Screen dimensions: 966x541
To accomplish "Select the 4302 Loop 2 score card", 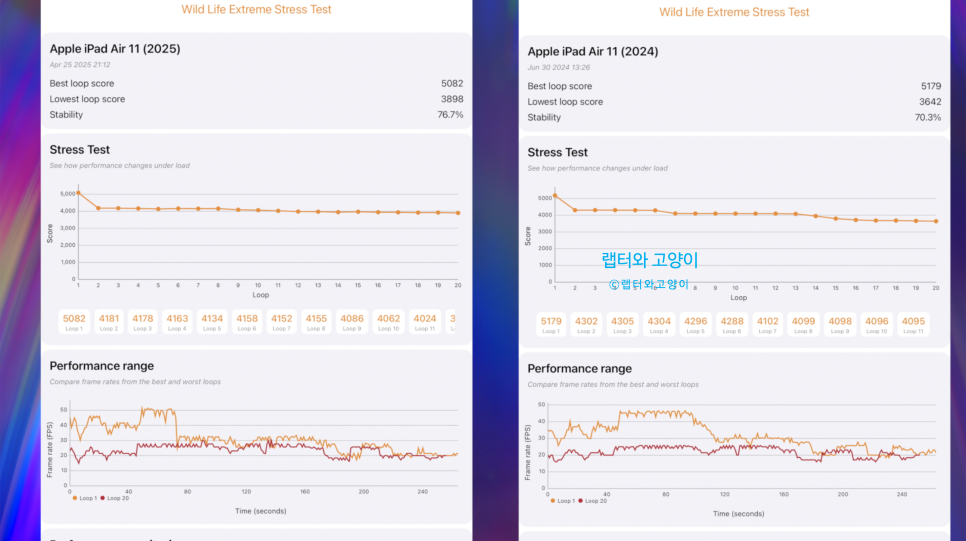I will (x=586, y=324).
